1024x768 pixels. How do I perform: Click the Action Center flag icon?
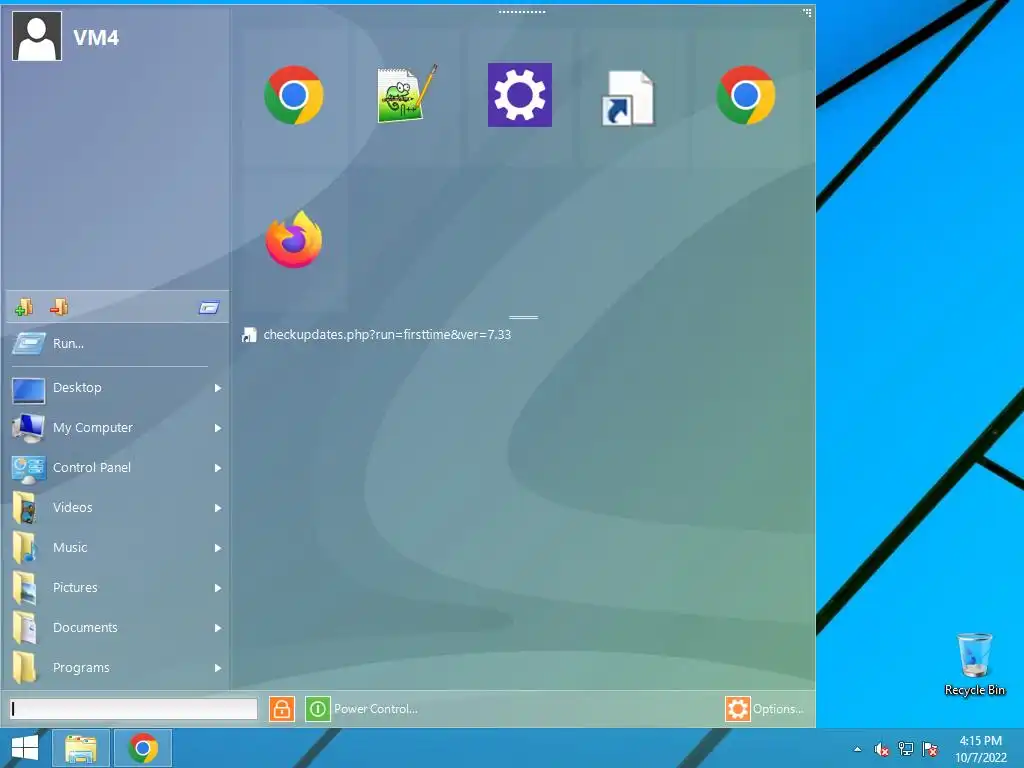point(930,749)
